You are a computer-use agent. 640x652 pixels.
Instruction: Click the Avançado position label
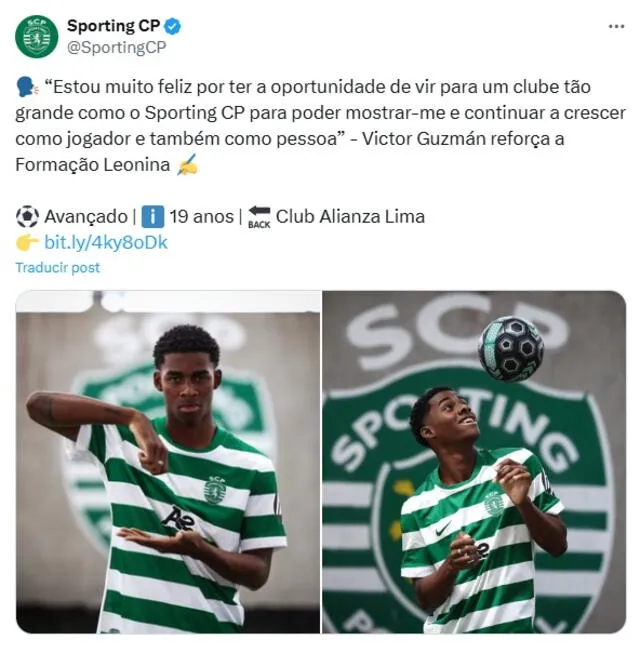coord(86,217)
